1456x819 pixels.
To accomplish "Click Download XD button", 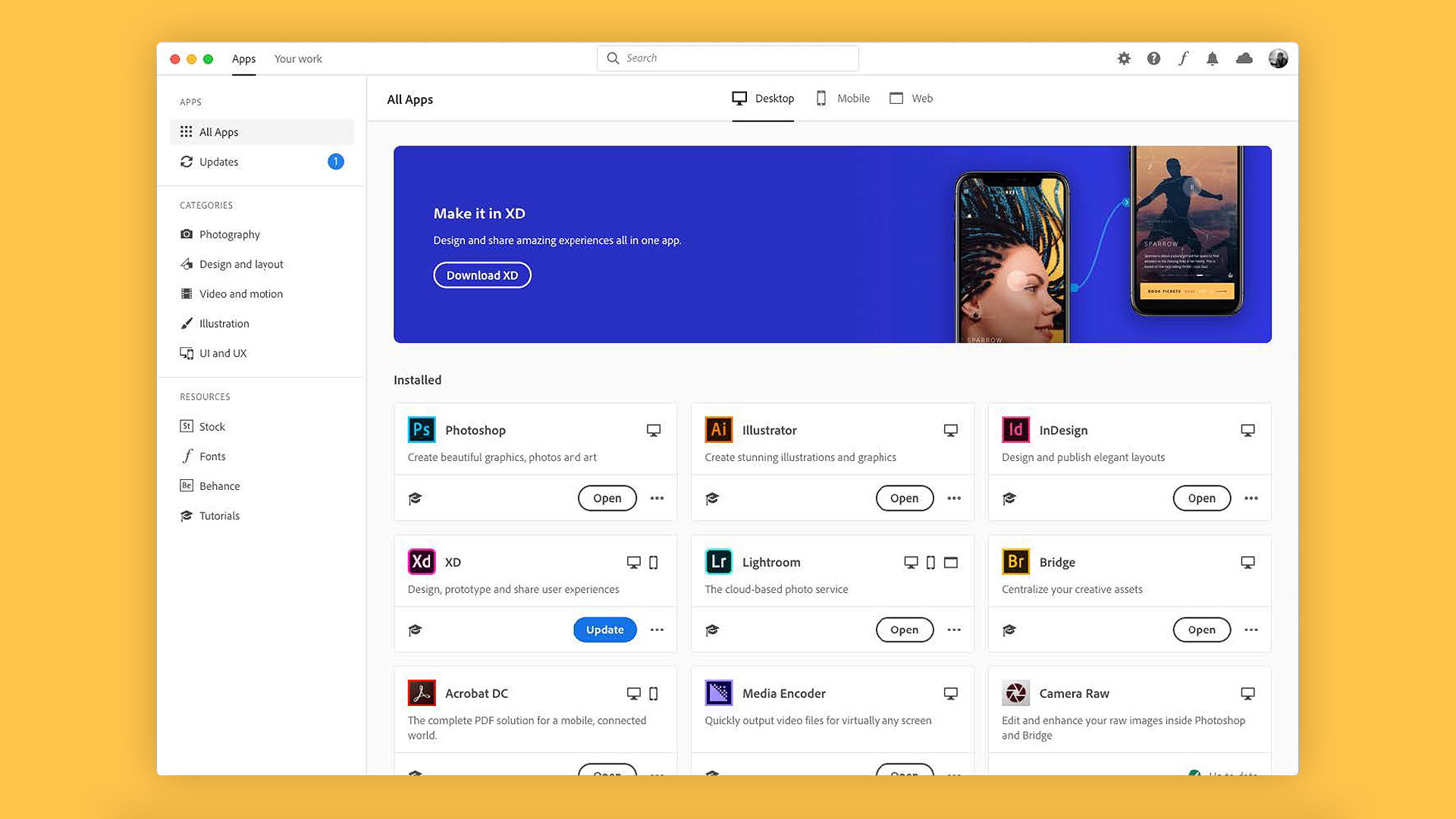I will (x=482, y=275).
